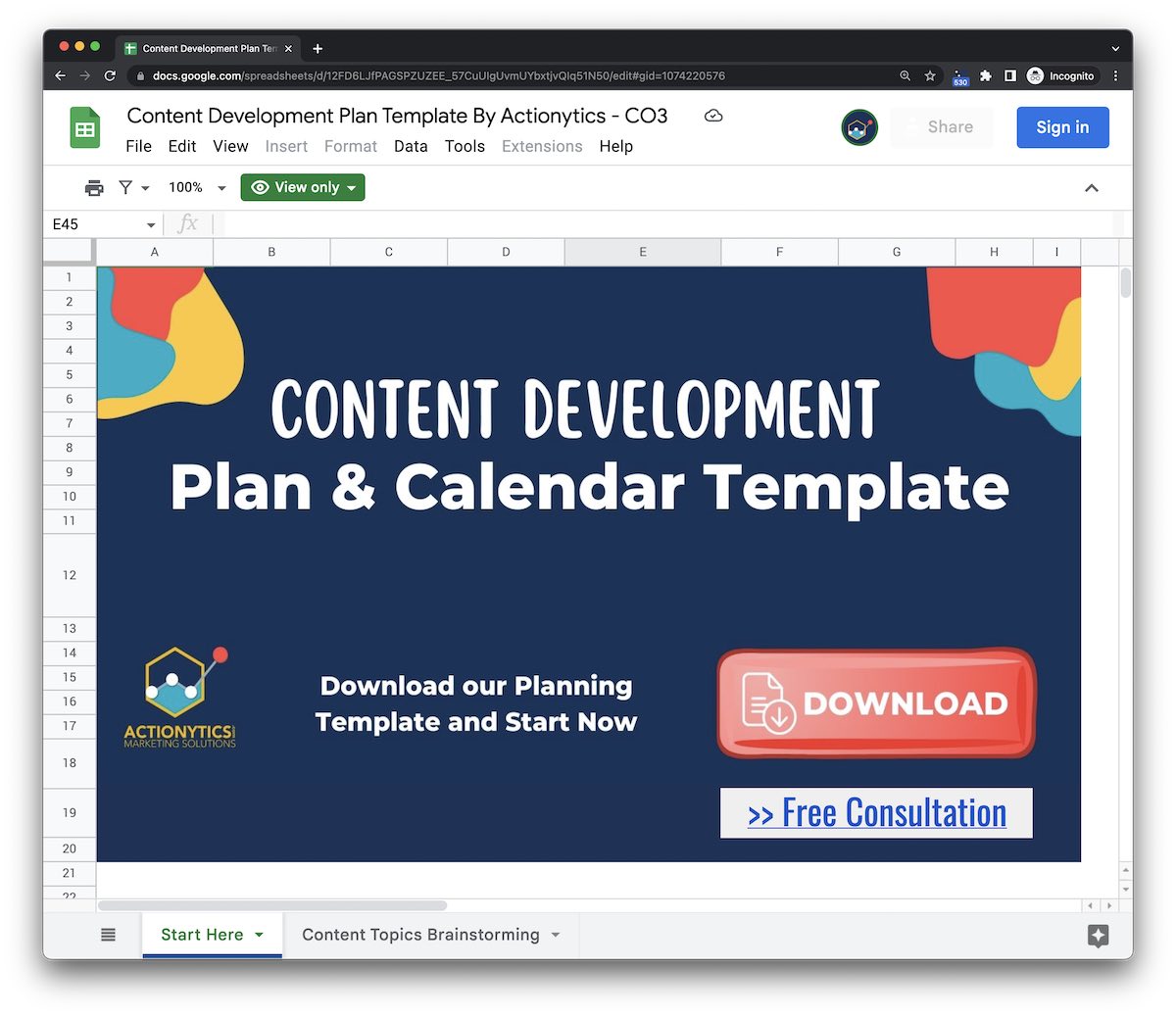Collapse the toolbar with the chevron
Image resolution: width=1176 pixels, height=1016 pixels.
(1092, 187)
